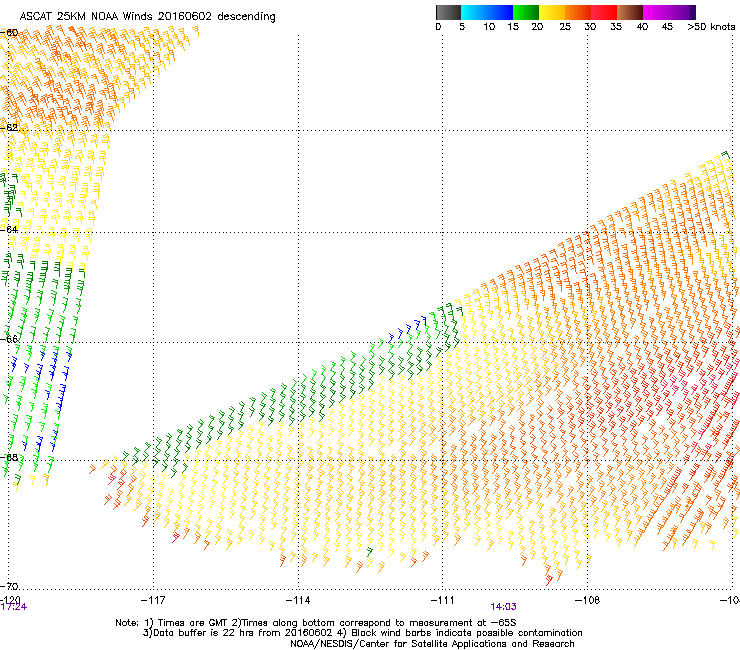Click the 'Times are GMT' note line
The width and height of the screenshot is (740, 650).
(x=316, y=623)
